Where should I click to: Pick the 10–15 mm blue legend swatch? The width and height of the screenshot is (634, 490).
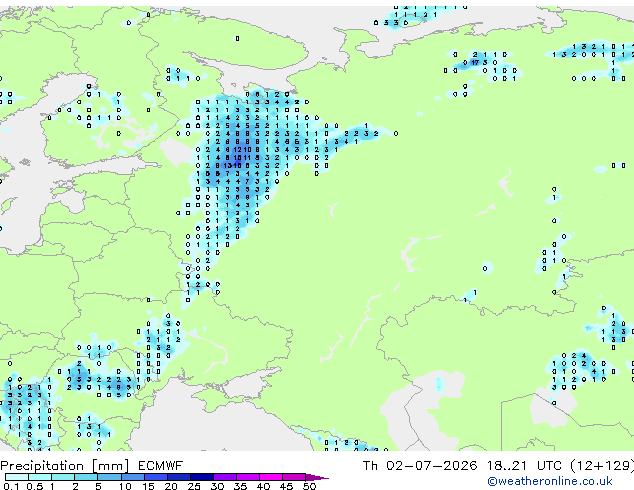point(132,477)
